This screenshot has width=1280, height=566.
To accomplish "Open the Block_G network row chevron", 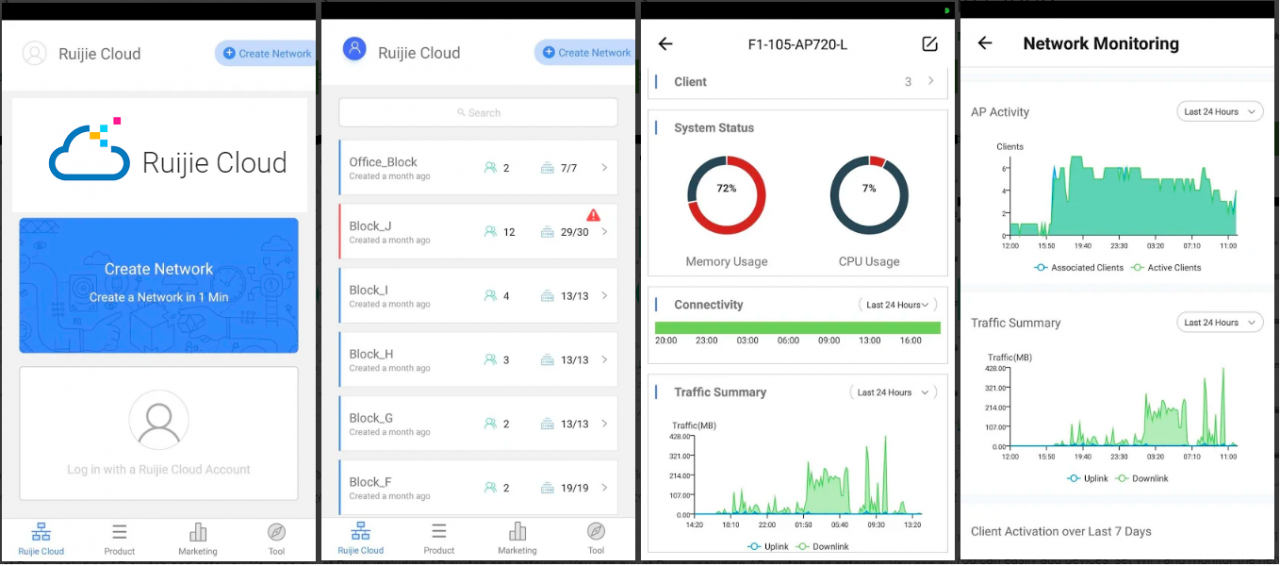I will [x=604, y=424].
